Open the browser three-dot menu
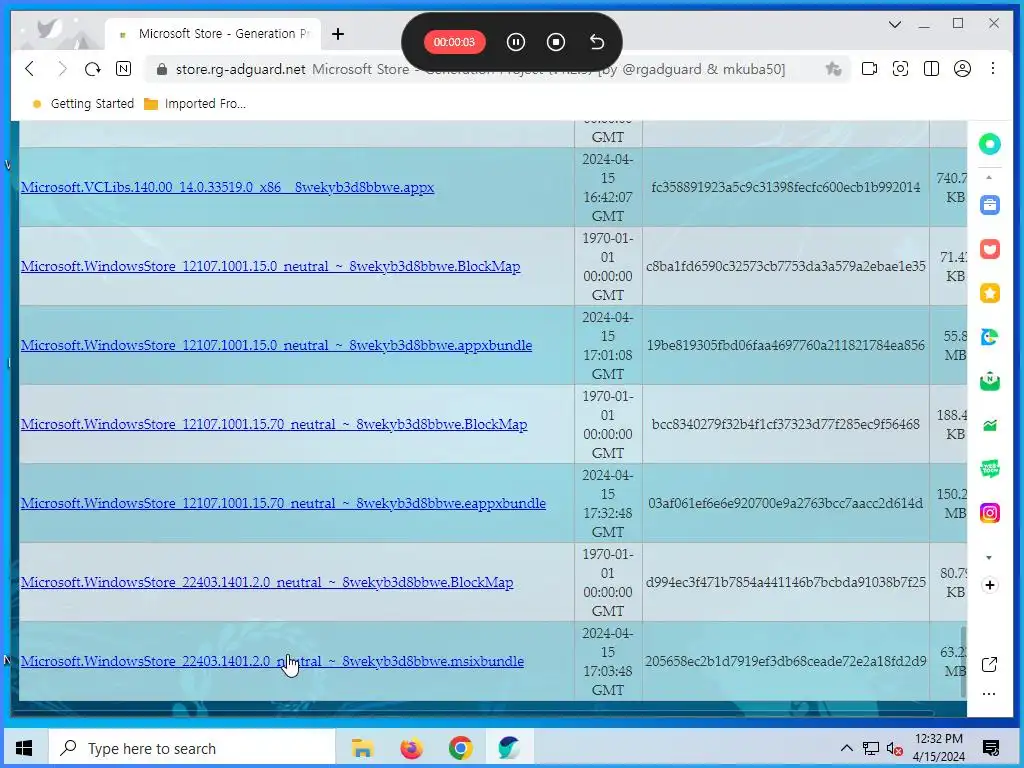Image resolution: width=1024 pixels, height=768 pixels. 993,69
